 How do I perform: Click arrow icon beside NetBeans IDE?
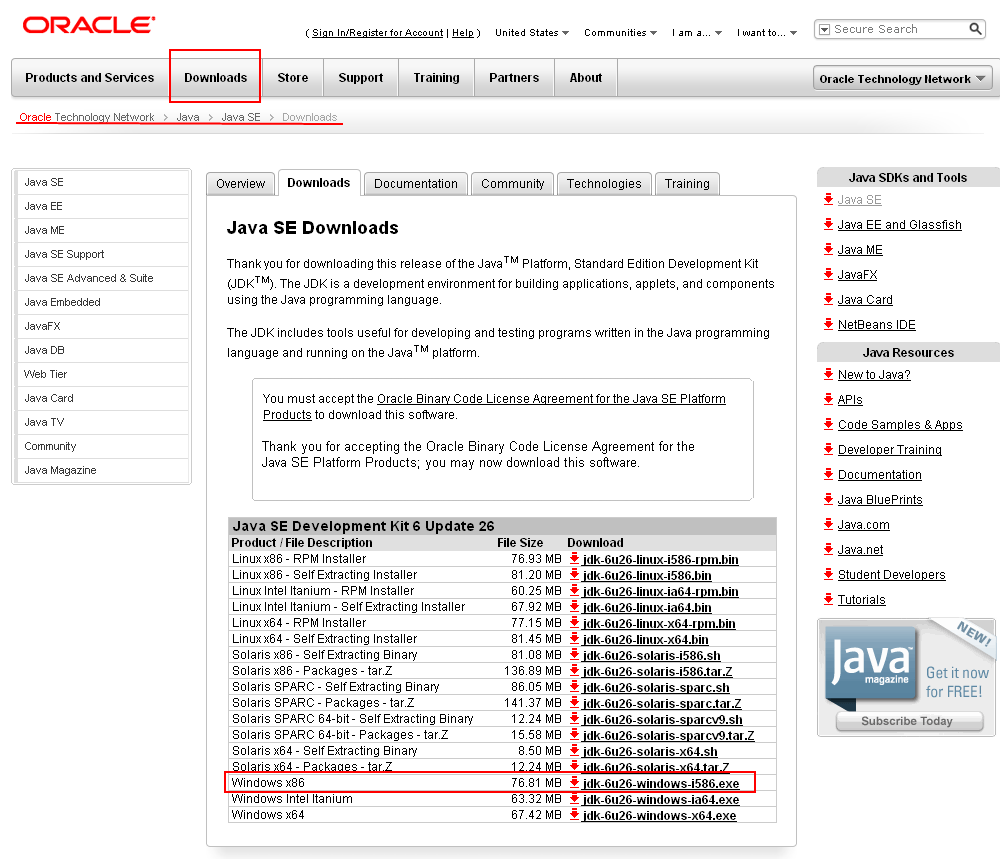click(x=828, y=323)
